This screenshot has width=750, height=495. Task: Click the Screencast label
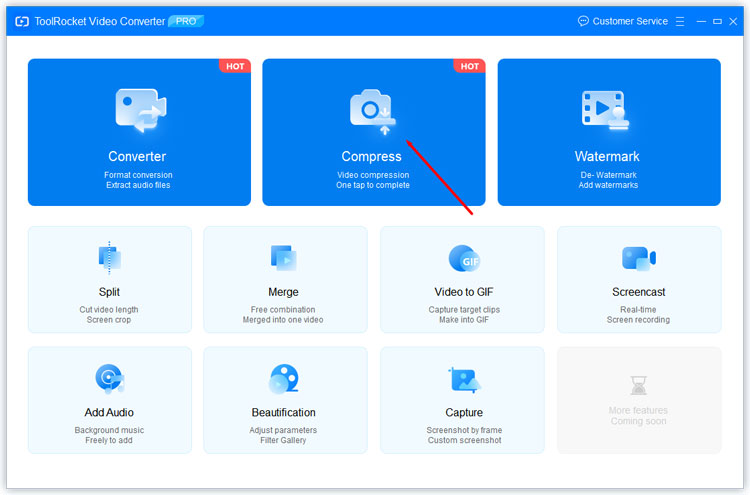point(639,292)
